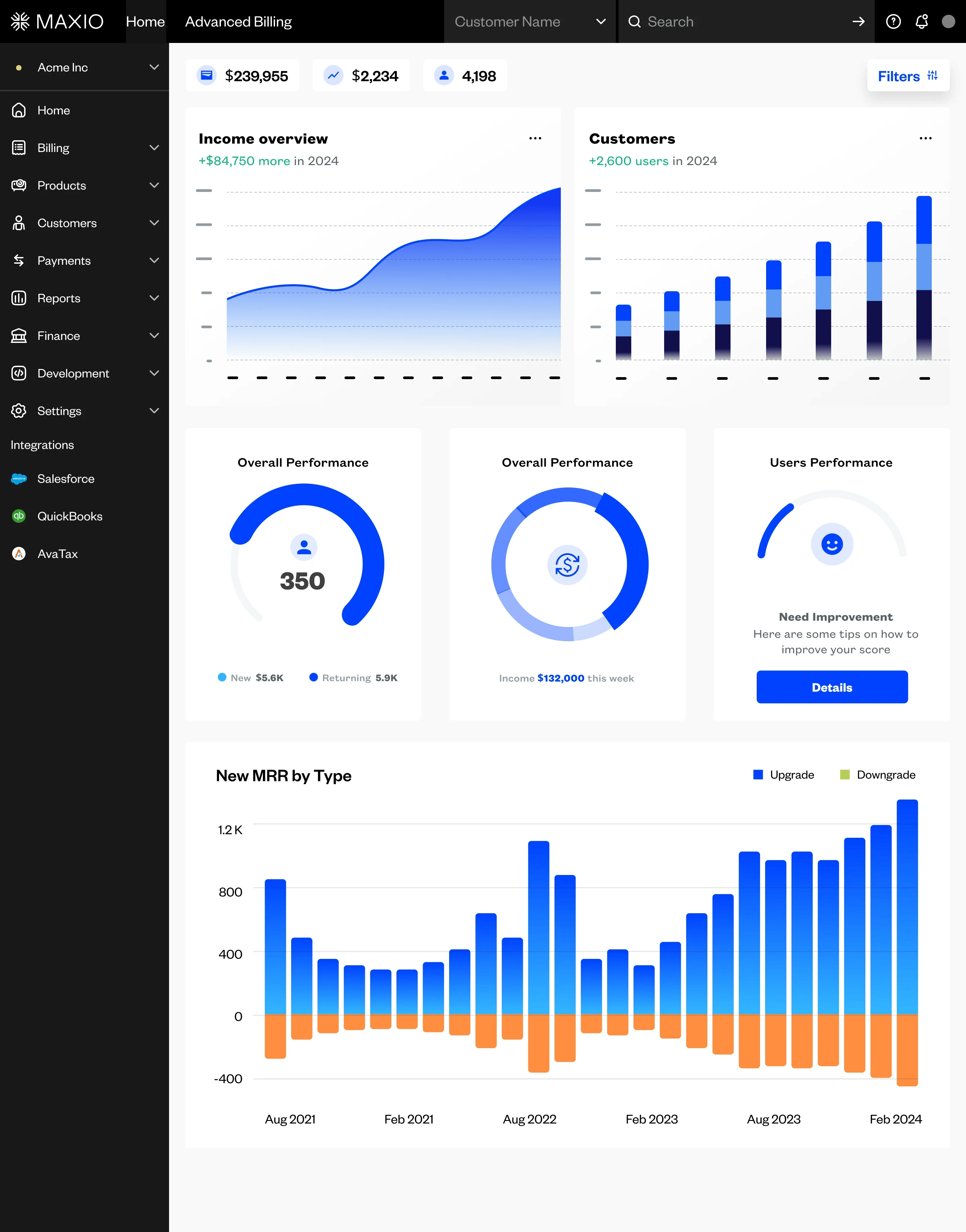Click the Maxio logo
The image size is (966, 1232).
tap(57, 21)
